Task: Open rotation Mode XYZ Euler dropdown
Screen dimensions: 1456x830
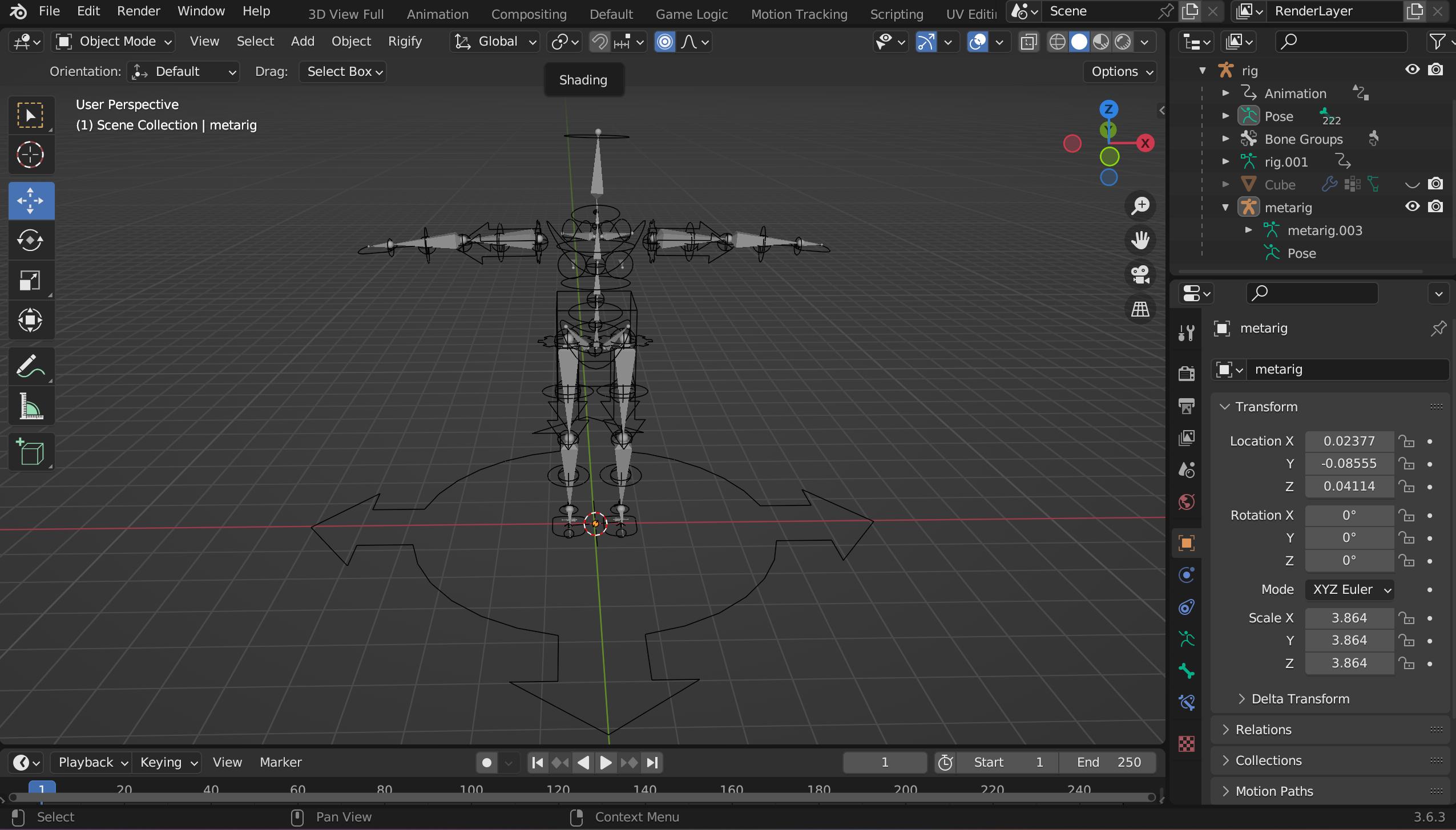Action: [1349, 590]
